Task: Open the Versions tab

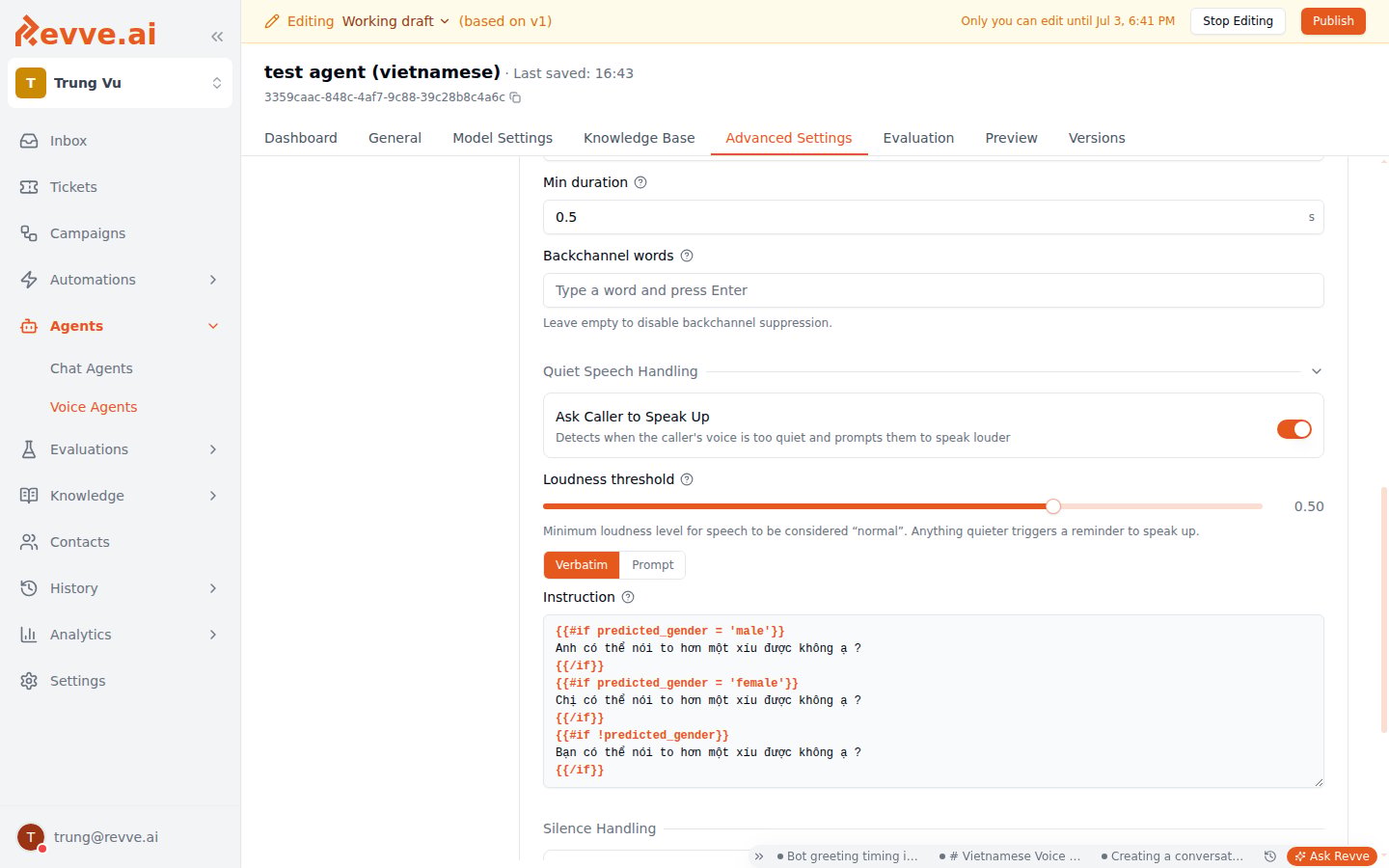Action: coord(1097,138)
